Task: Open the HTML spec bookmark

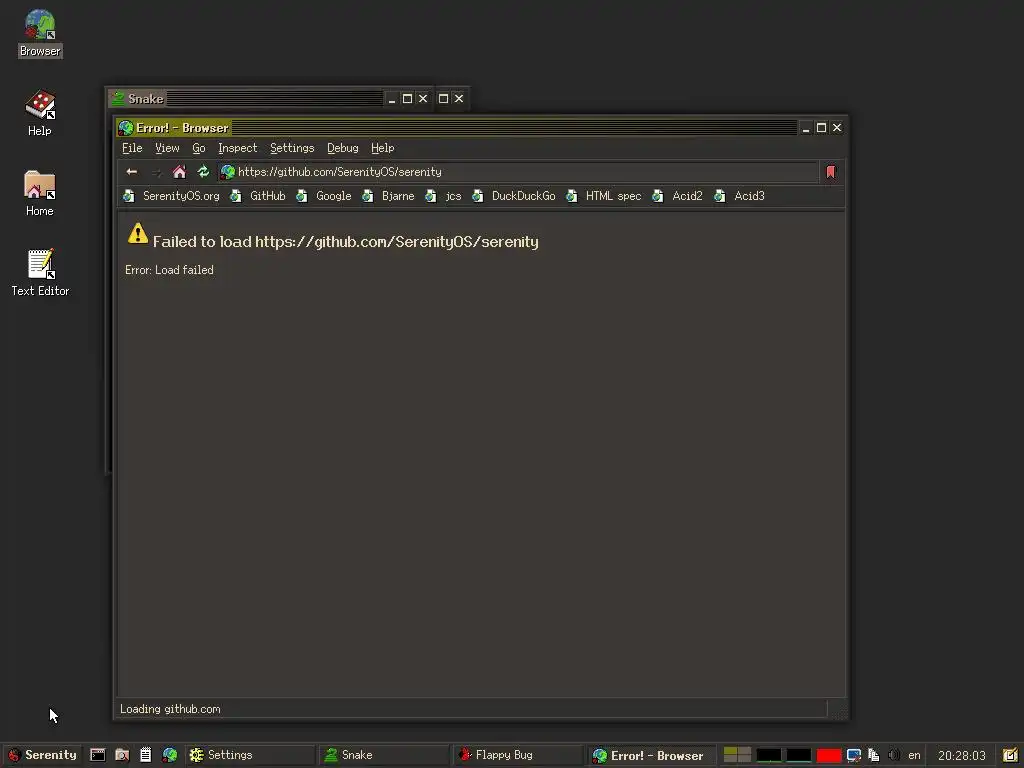Action: pos(603,196)
